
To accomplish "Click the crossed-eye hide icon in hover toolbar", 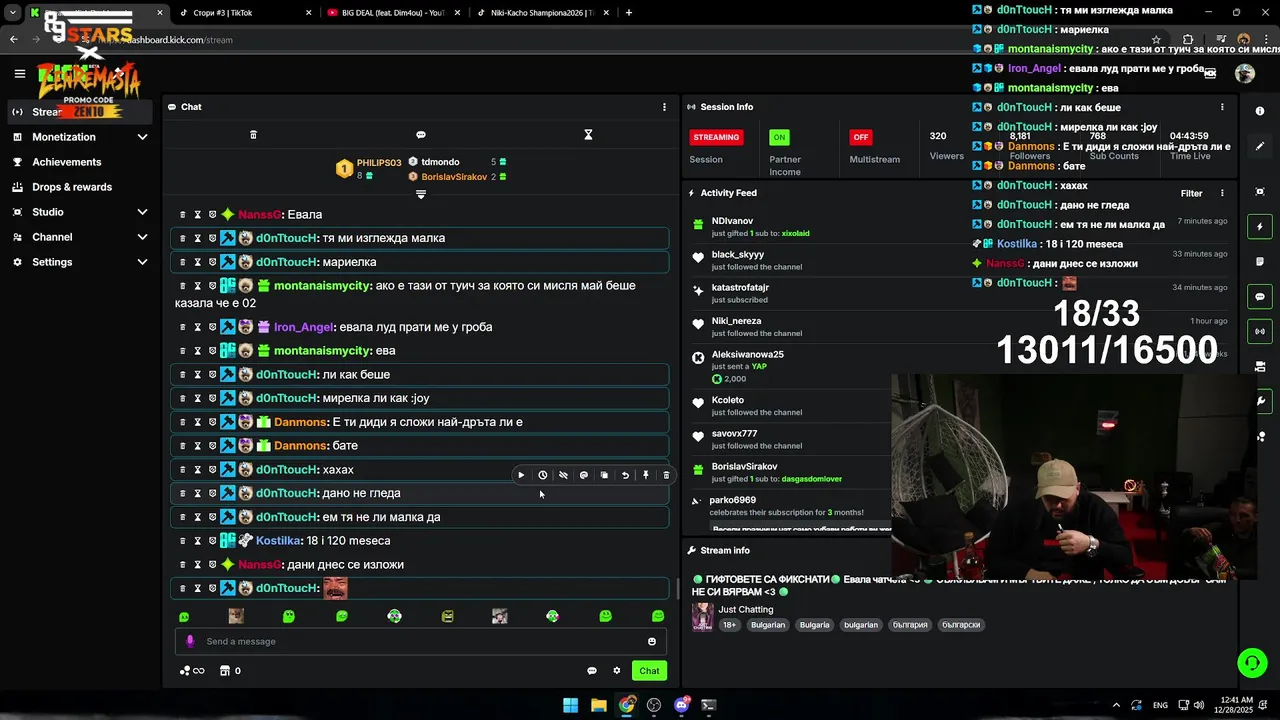I will coord(563,476).
